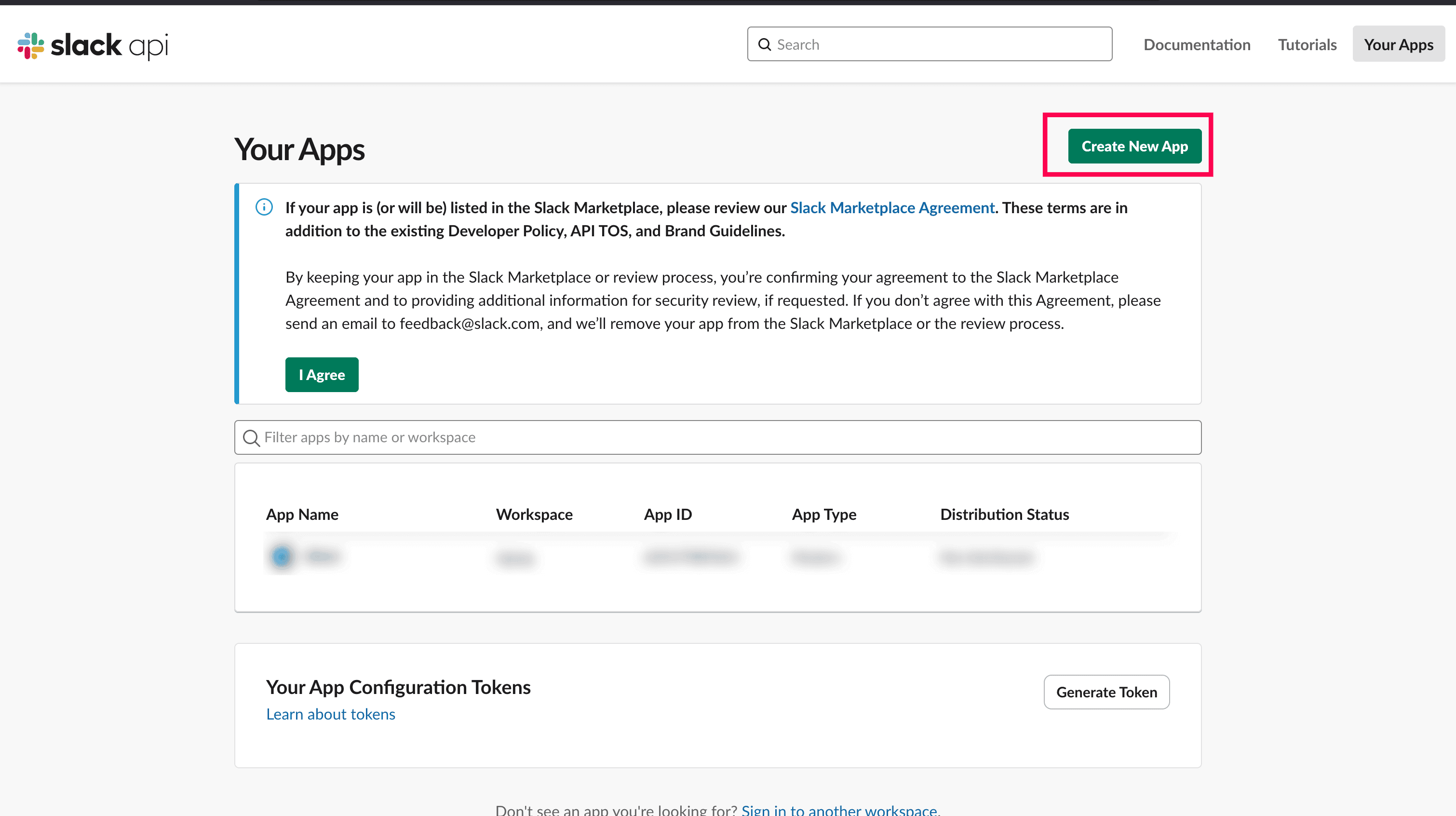
Task: Click the Distribution Status column header
Action: click(x=1004, y=515)
